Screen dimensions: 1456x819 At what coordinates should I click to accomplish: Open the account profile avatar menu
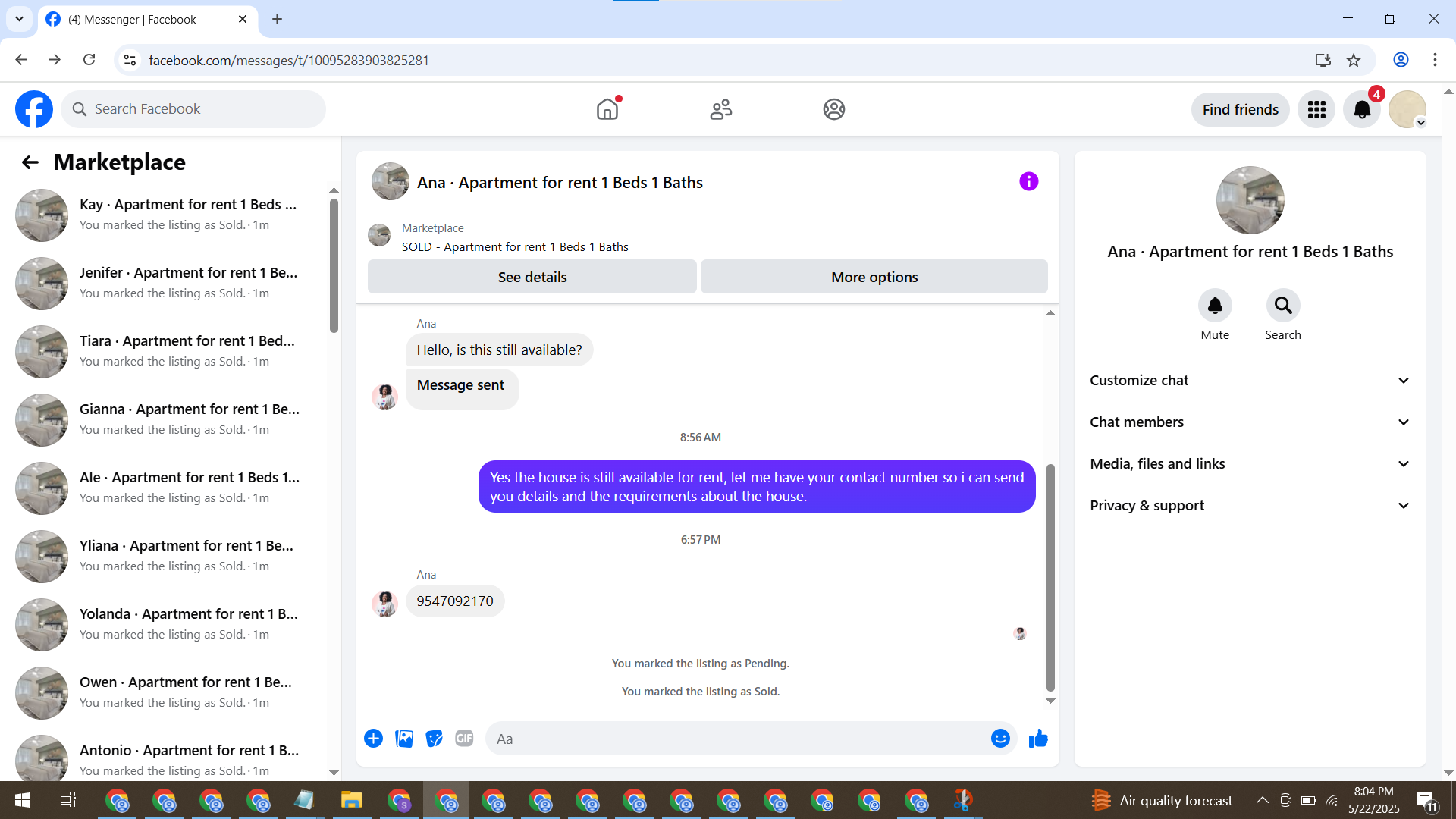[1407, 110]
